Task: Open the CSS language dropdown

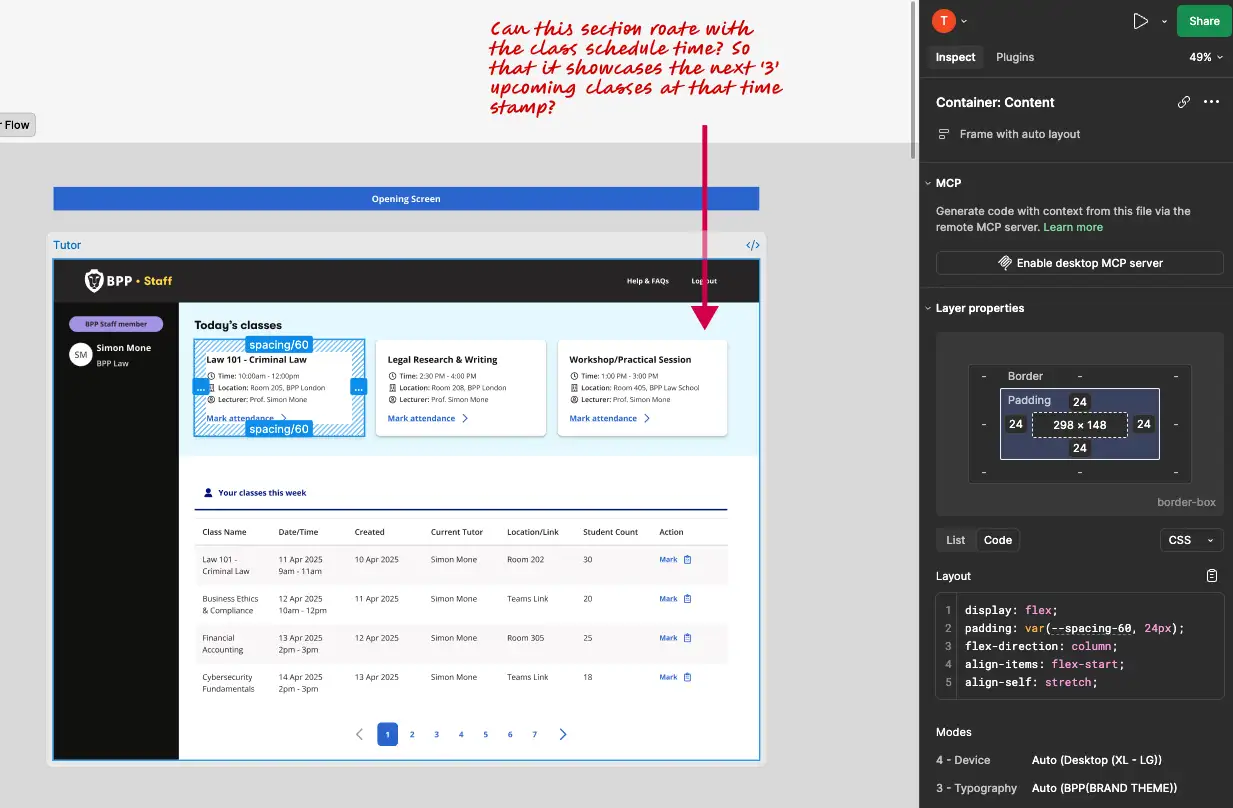Action: pos(1191,540)
